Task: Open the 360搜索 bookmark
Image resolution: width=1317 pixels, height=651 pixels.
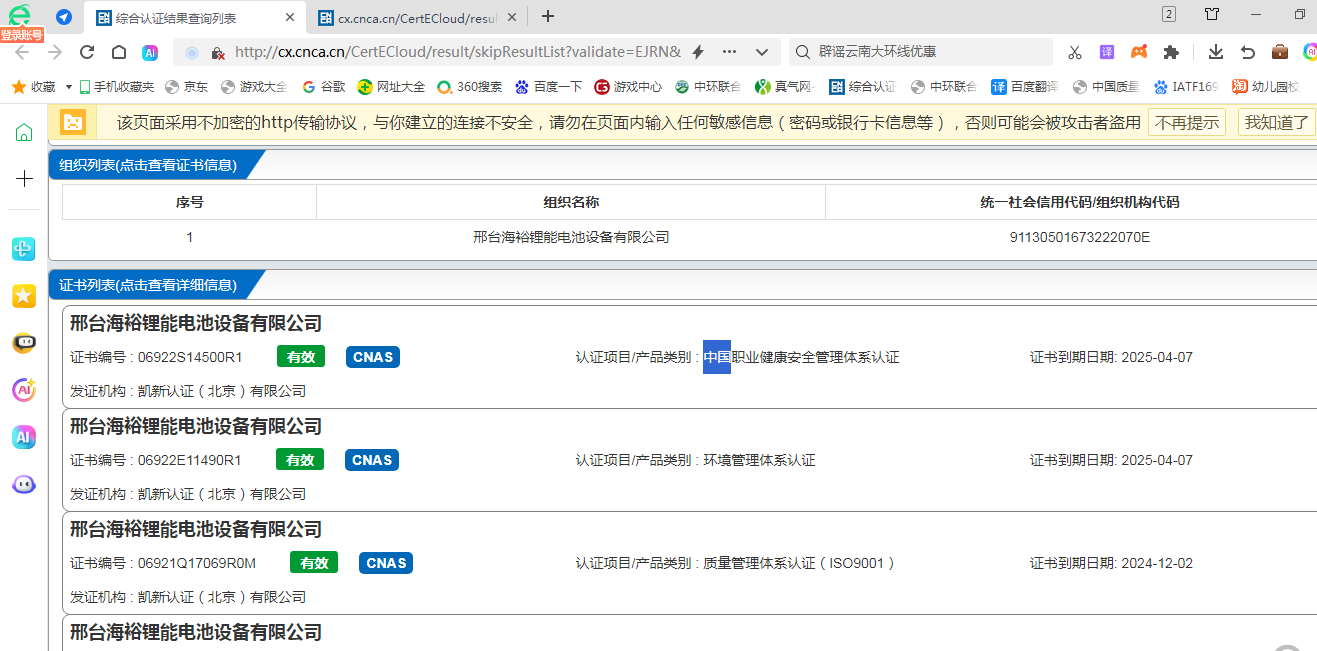Action: pos(470,87)
